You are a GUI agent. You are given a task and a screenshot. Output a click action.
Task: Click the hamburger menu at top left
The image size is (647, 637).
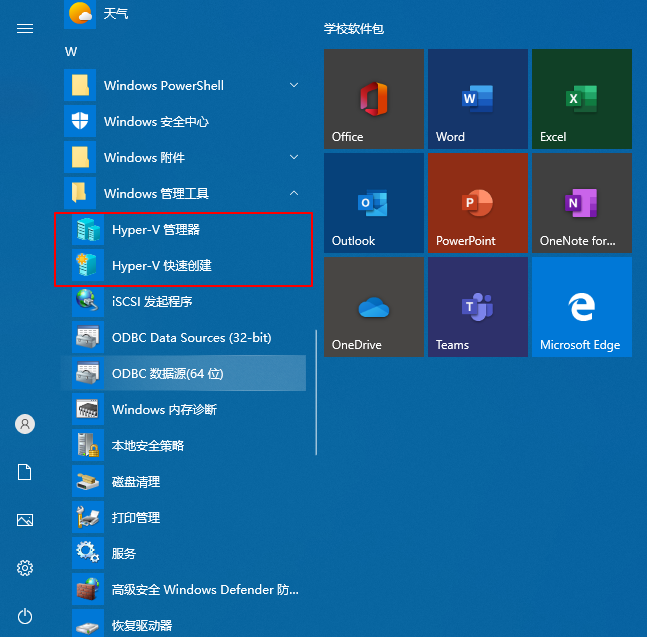(25, 29)
